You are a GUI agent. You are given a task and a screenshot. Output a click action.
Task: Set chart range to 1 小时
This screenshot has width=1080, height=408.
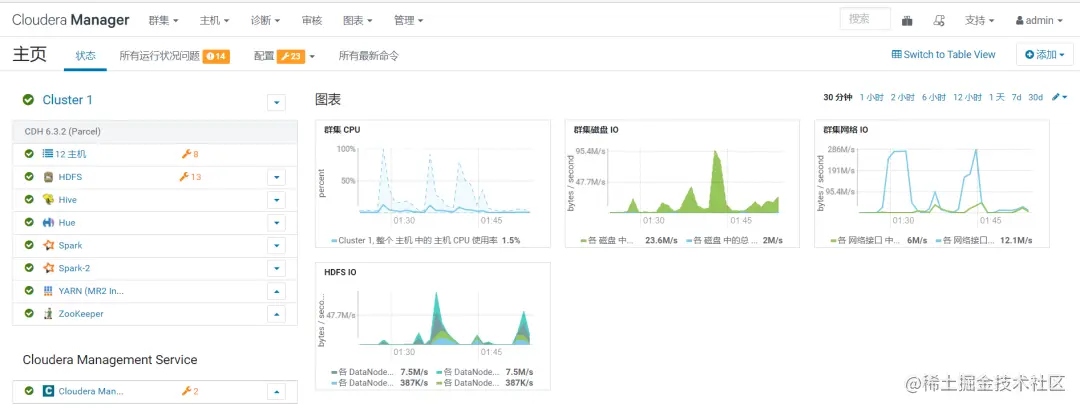click(871, 97)
